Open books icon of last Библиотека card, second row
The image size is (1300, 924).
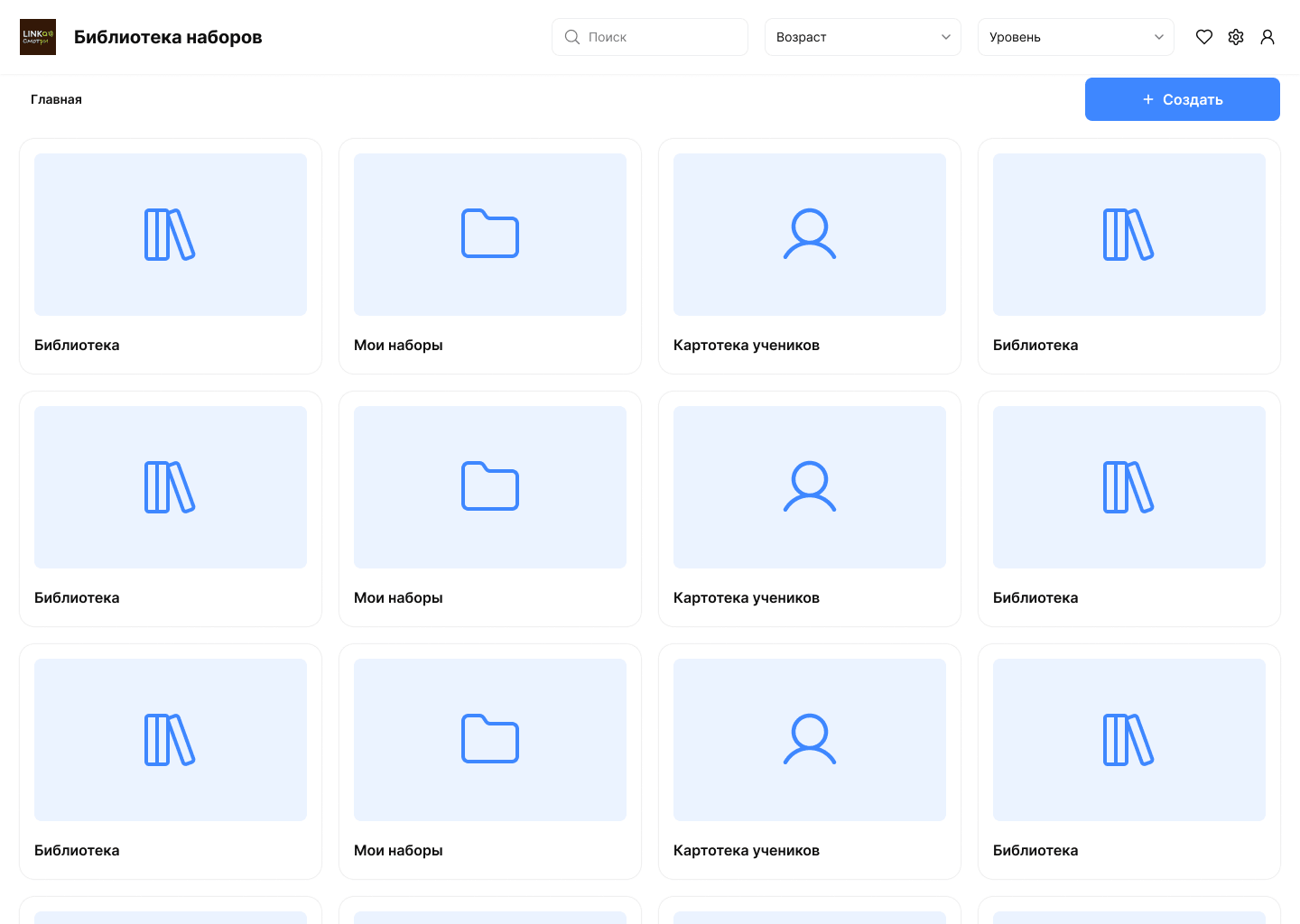click(x=1128, y=487)
